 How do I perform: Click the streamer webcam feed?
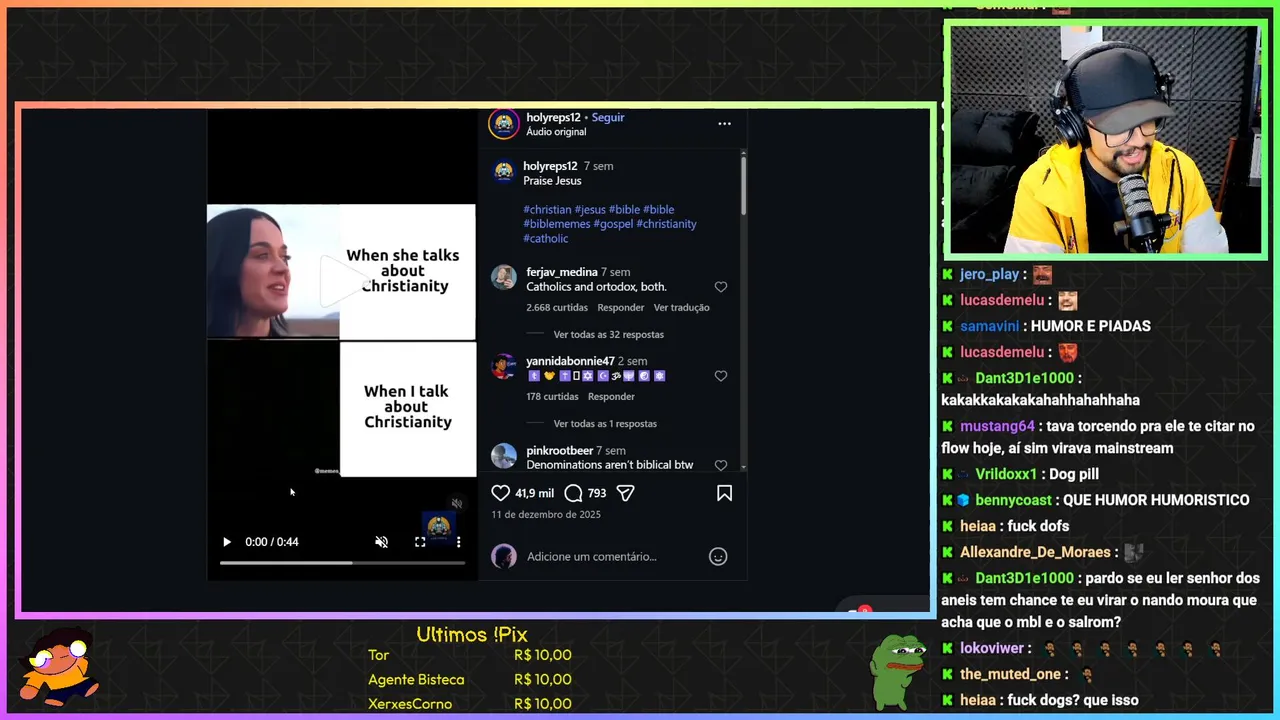click(x=1105, y=140)
